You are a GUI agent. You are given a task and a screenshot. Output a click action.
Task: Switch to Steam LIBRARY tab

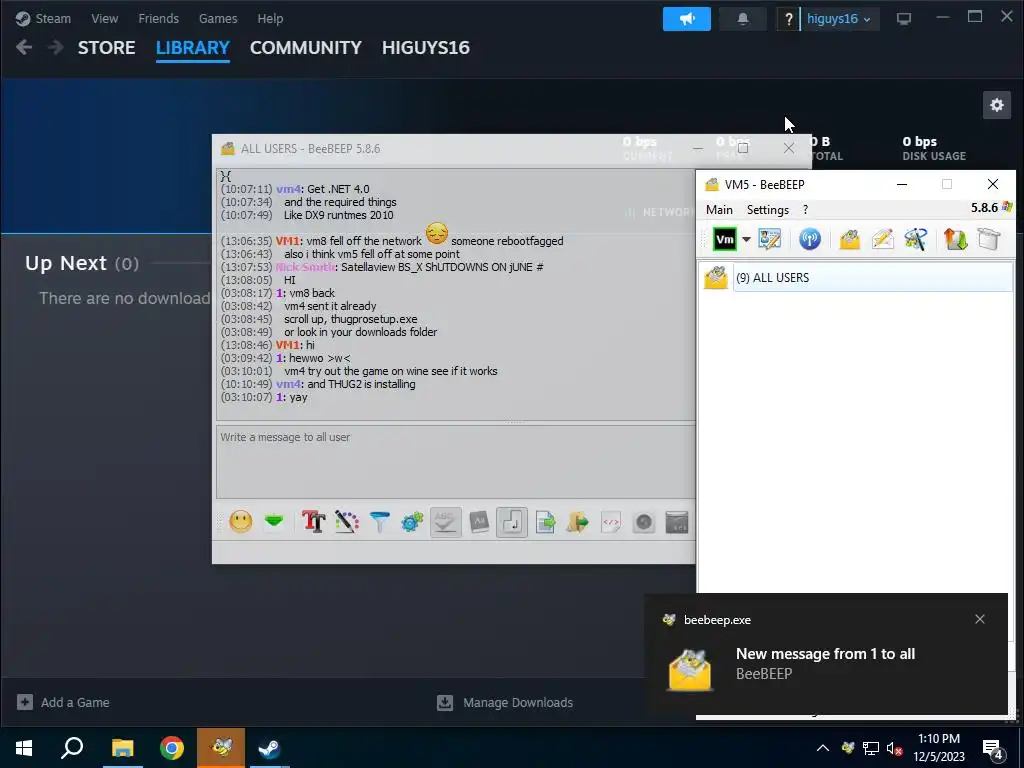[193, 48]
